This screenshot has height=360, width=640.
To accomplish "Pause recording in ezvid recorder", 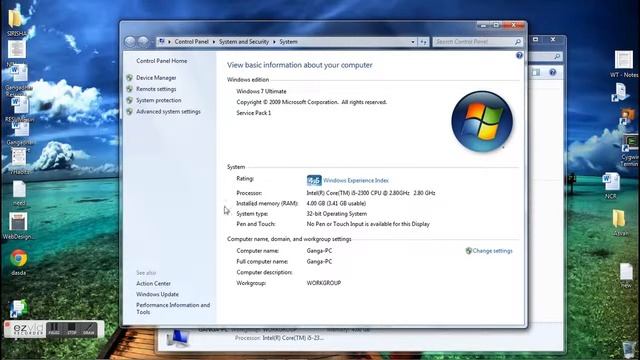I will [54, 329].
